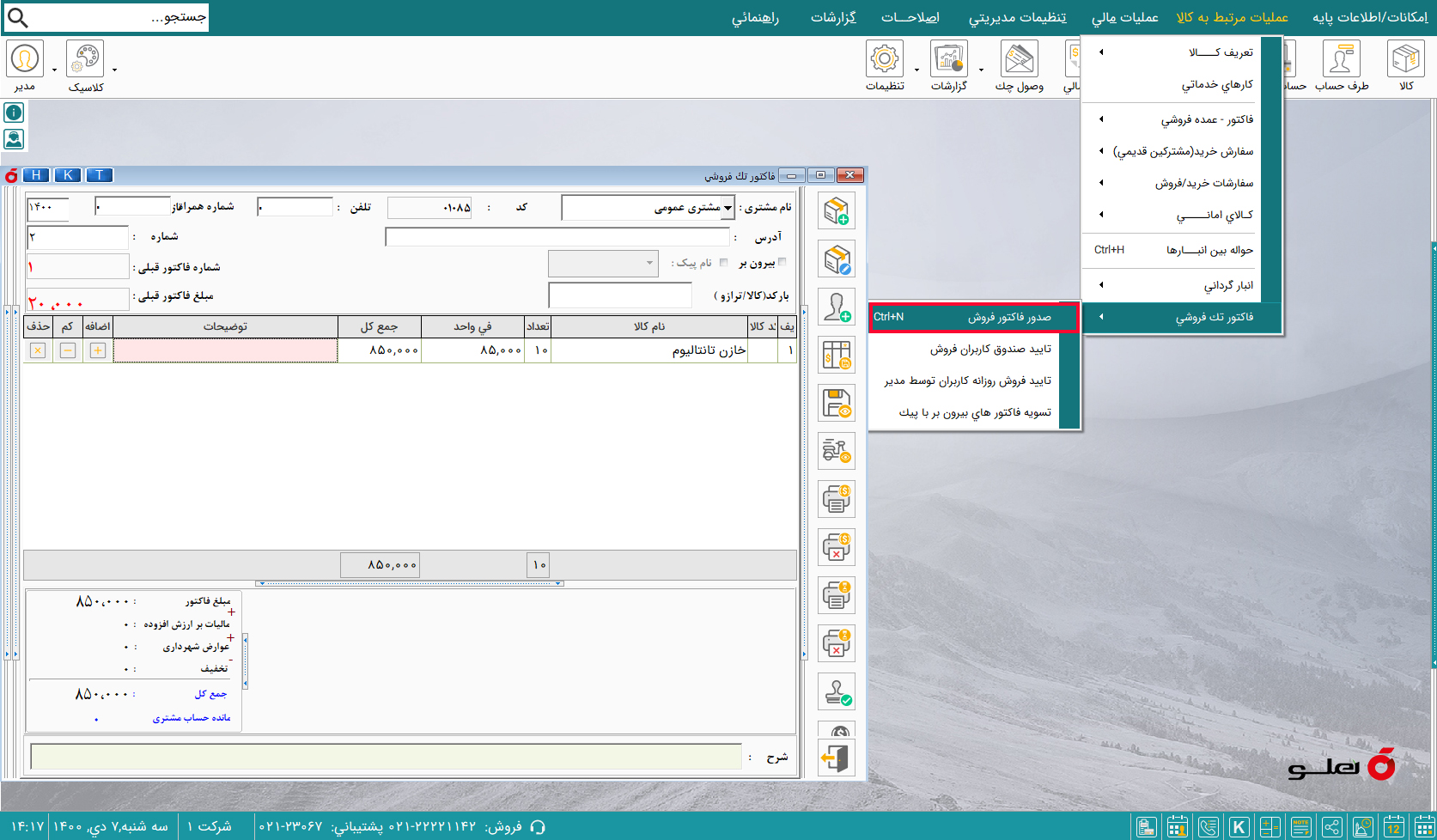Open the گزارشات menu bar item
The height and width of the screenshot is (840, 1437).
point(833,17)
